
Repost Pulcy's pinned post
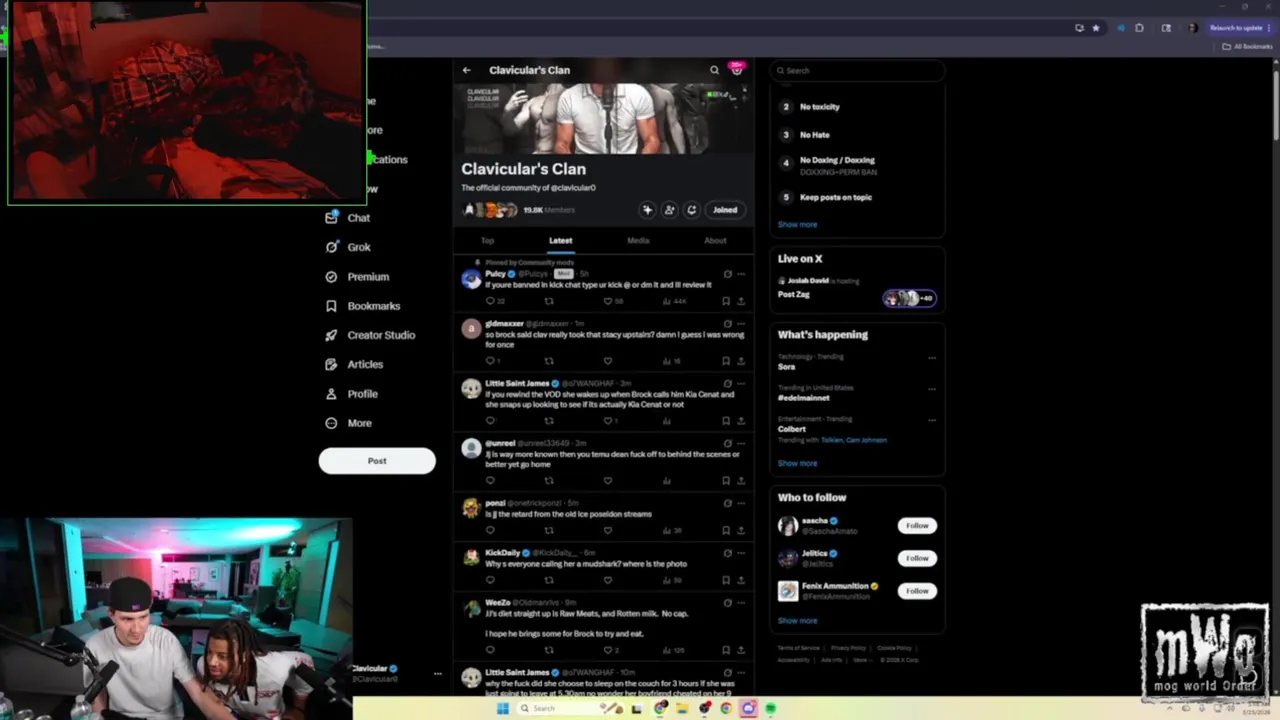548,301
